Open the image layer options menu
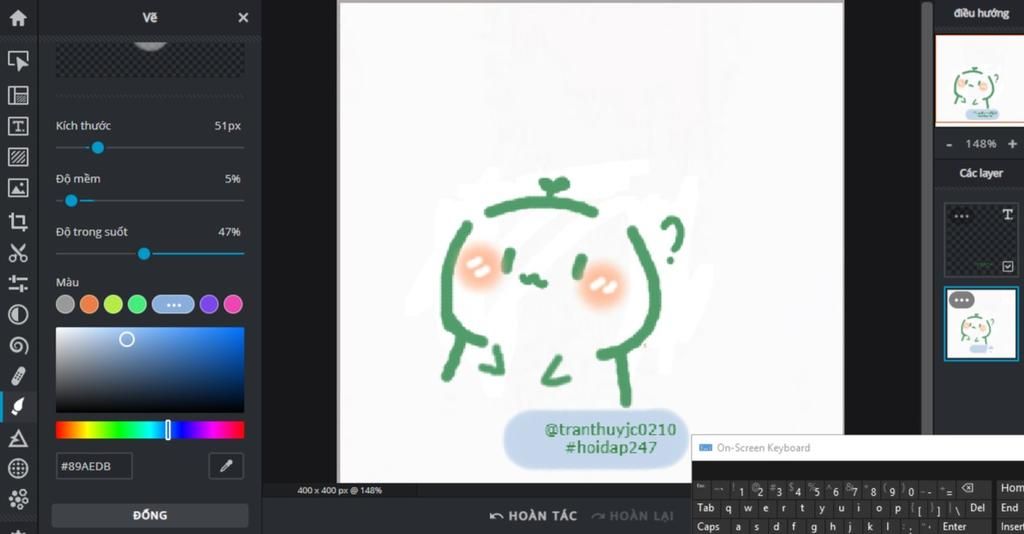Viewport: 1024px width, 534px height. click(x=961, y=300)
